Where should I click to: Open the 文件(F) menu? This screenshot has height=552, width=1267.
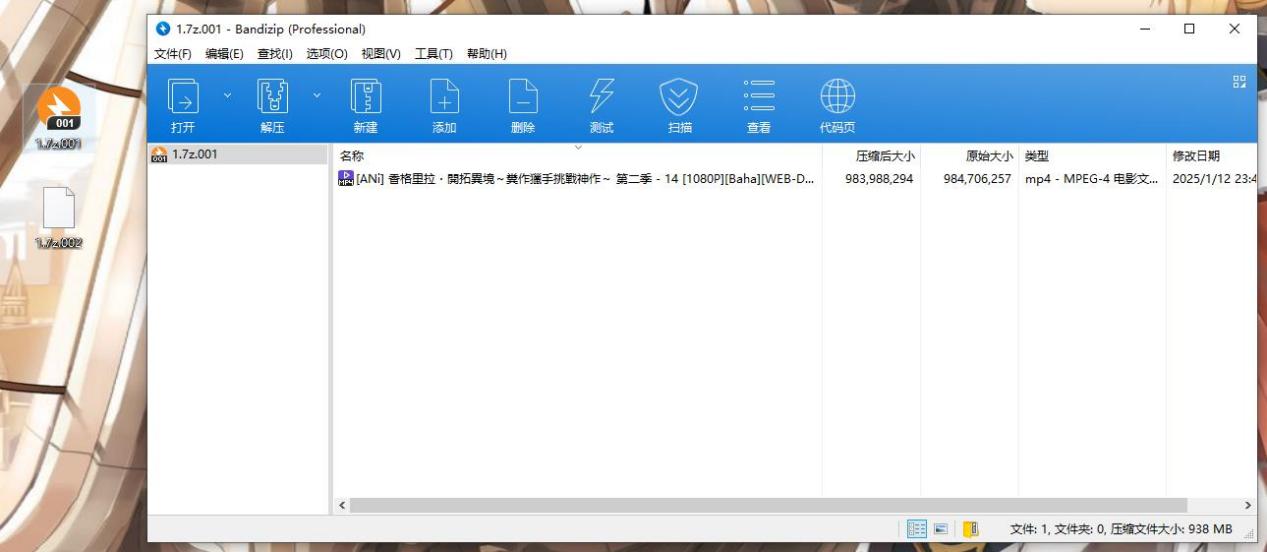point(173,54)
